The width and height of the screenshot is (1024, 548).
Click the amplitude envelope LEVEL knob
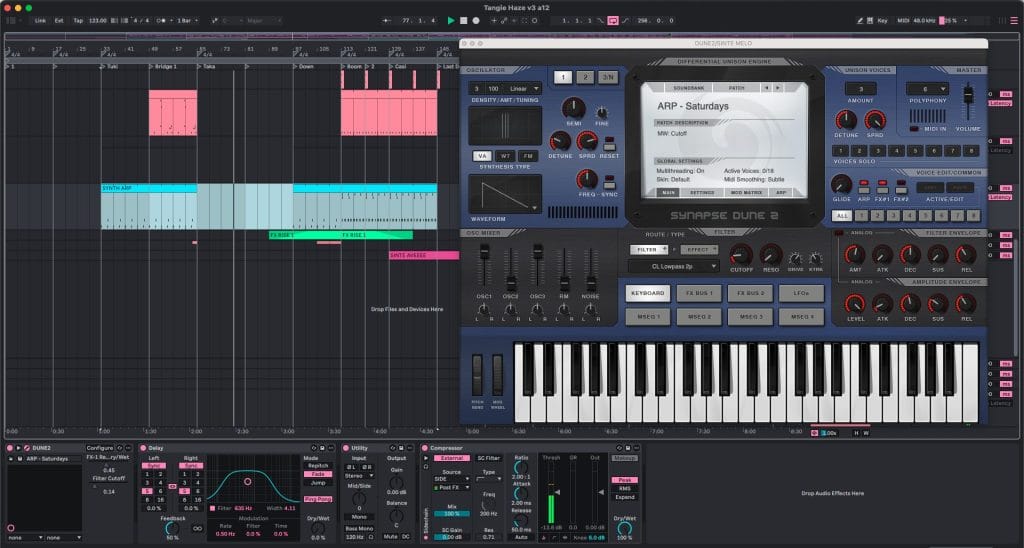pyautogui.click(x=855, y=304)
